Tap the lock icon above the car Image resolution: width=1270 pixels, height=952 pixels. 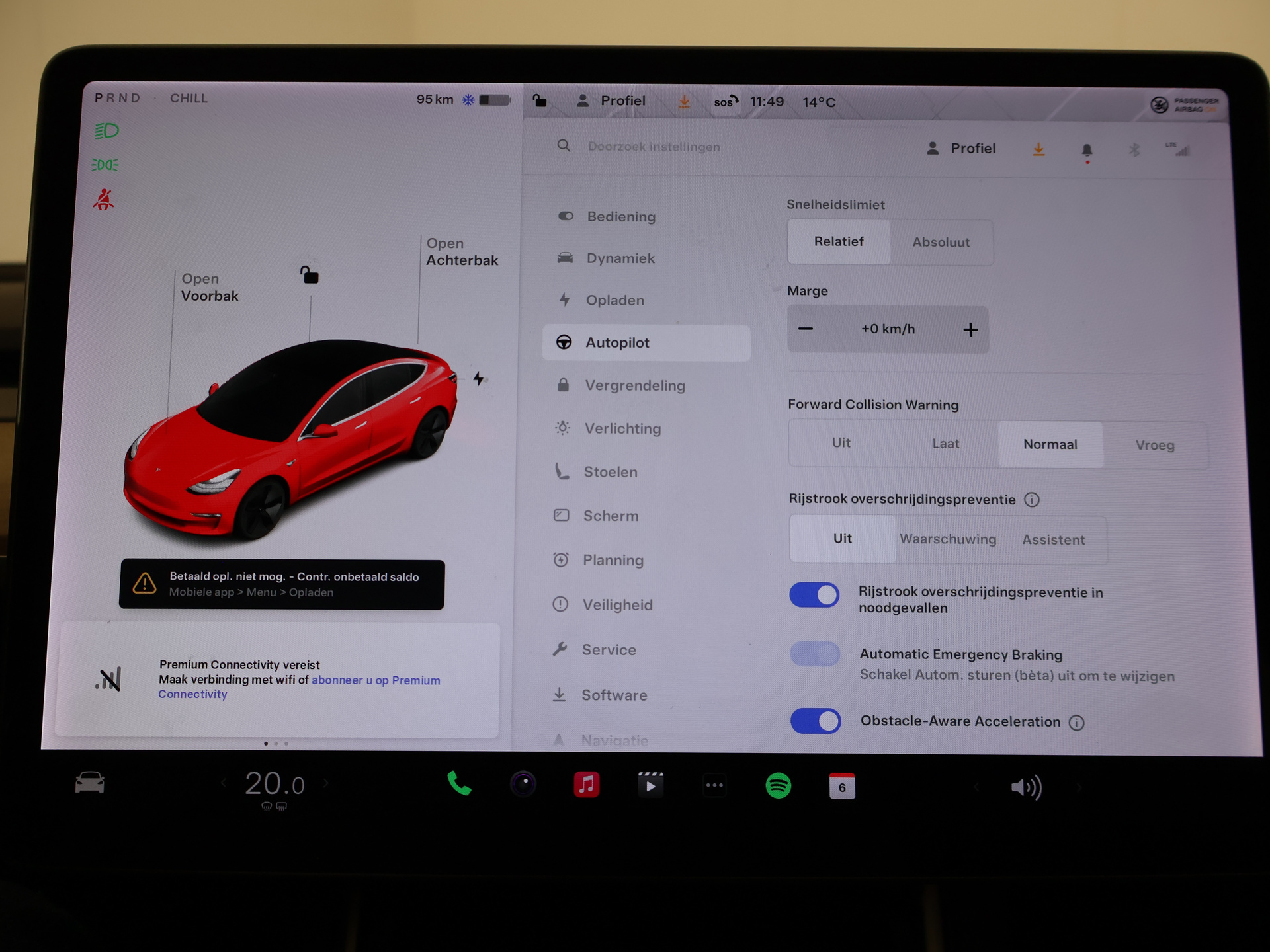309,274
